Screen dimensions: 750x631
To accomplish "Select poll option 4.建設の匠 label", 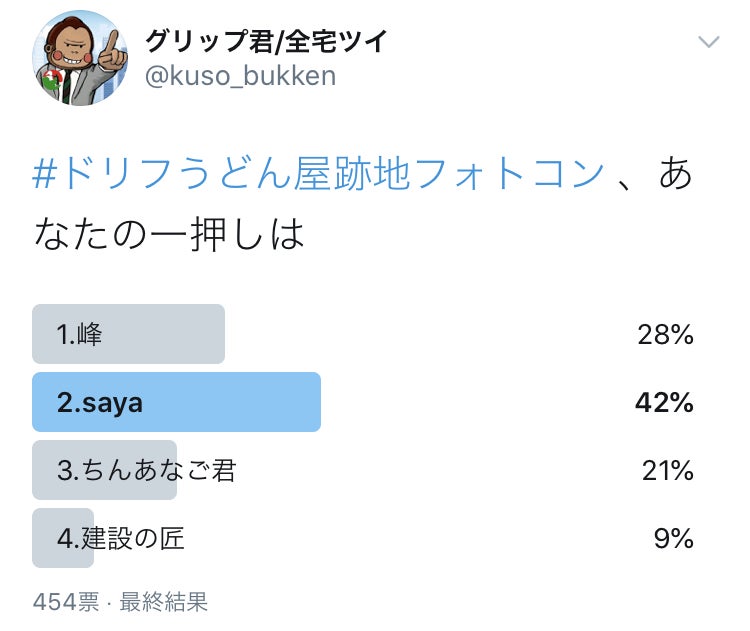I will click(121, 538).
